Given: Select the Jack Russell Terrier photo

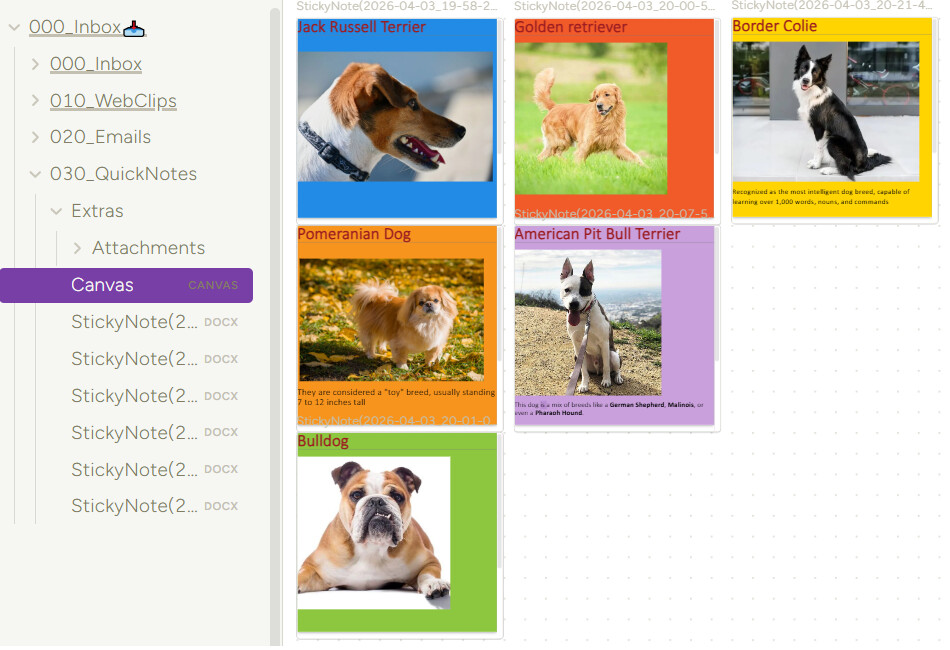Looking at the screenshot, I should (395, 116).
